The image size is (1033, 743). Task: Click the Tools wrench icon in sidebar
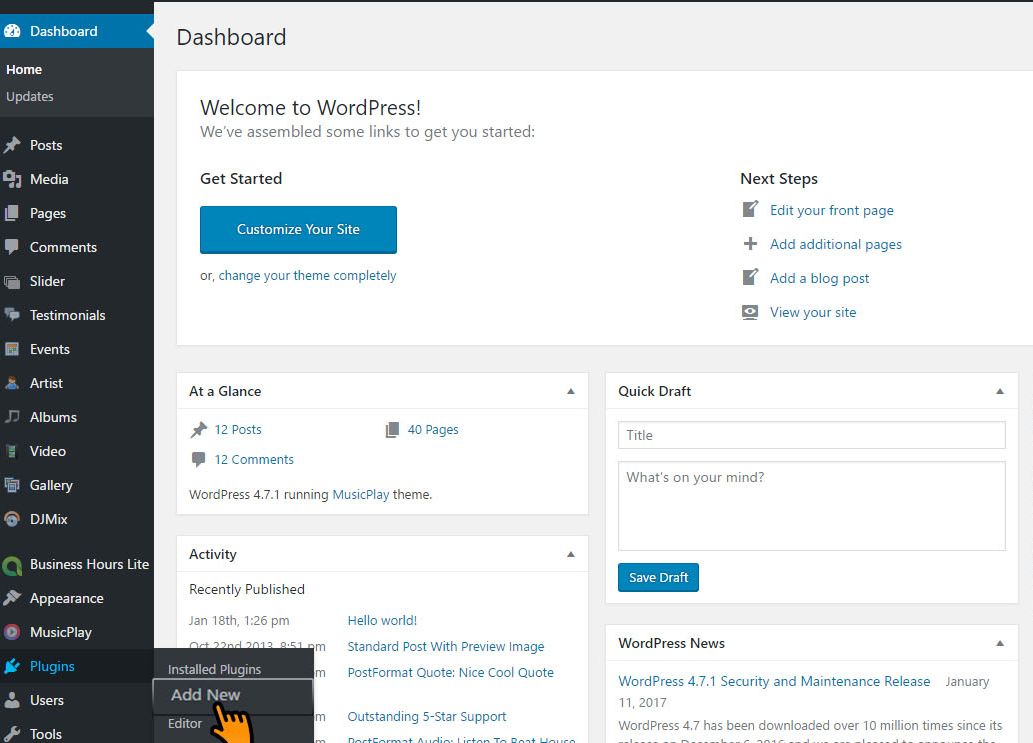point(12,734)
